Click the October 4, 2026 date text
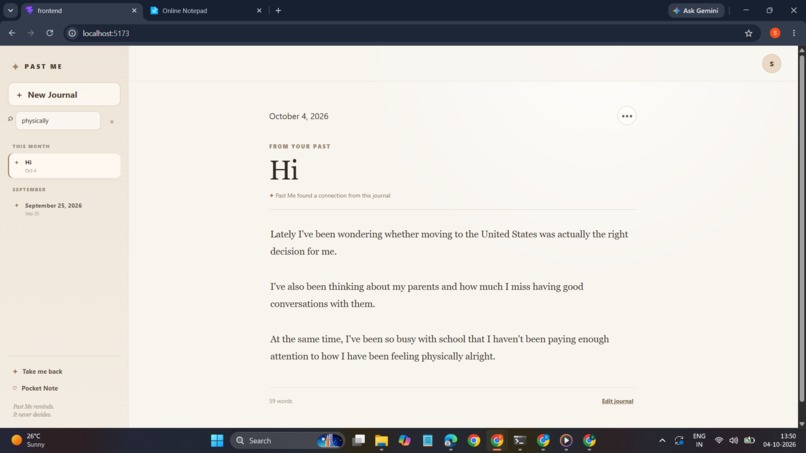Image resolution: width=806 pixels, height=453 pixels. (299, 116)
